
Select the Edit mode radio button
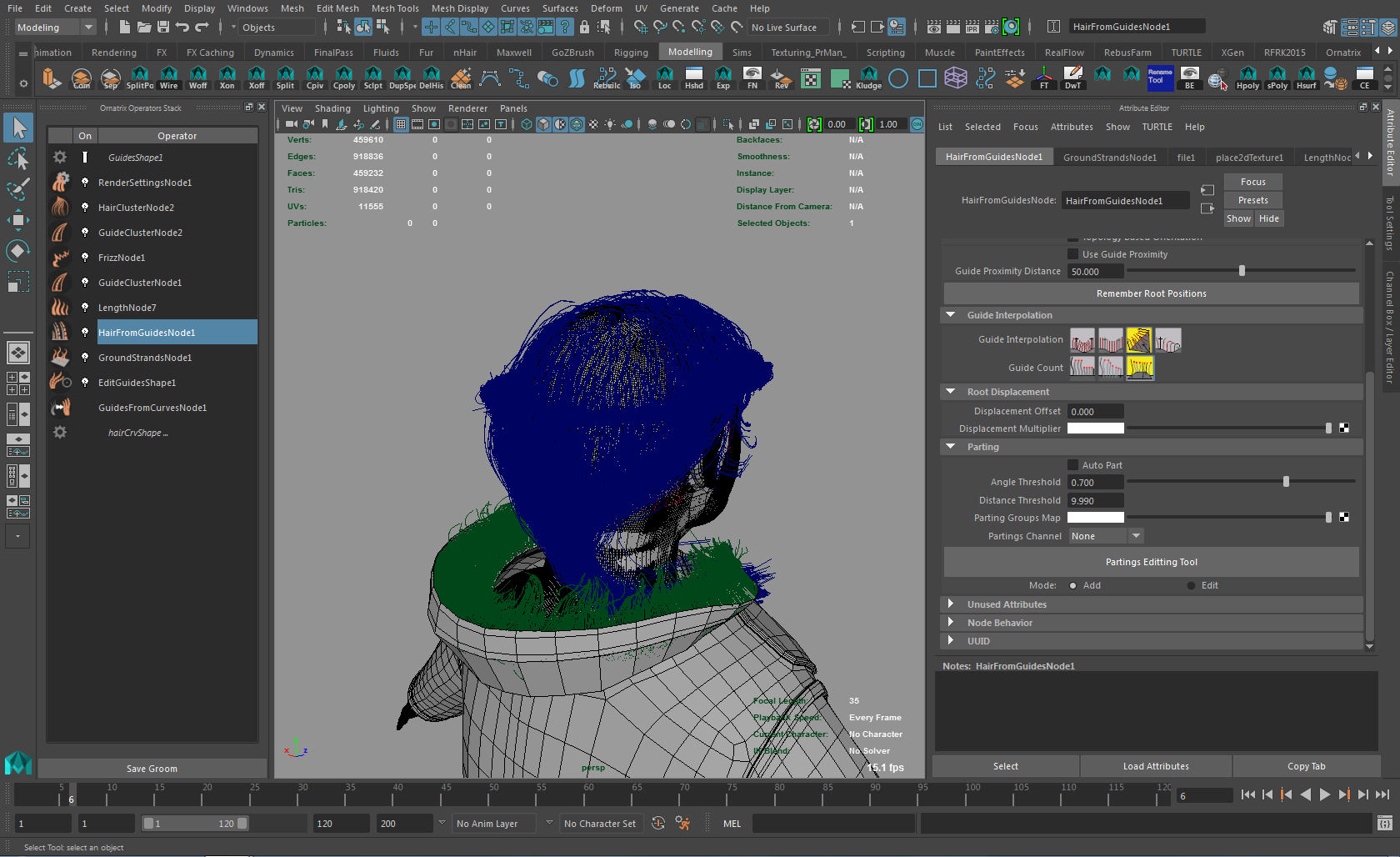1191,585
